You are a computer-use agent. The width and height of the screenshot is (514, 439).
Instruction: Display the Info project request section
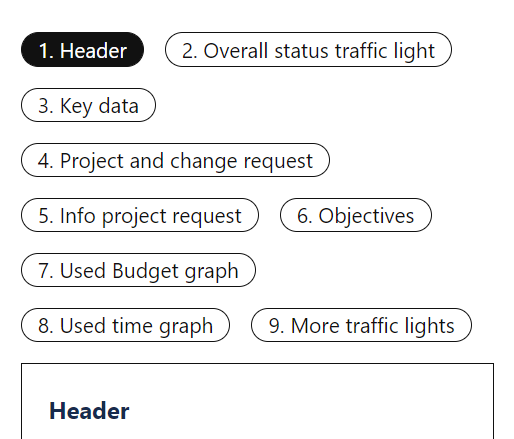(140, 215)
